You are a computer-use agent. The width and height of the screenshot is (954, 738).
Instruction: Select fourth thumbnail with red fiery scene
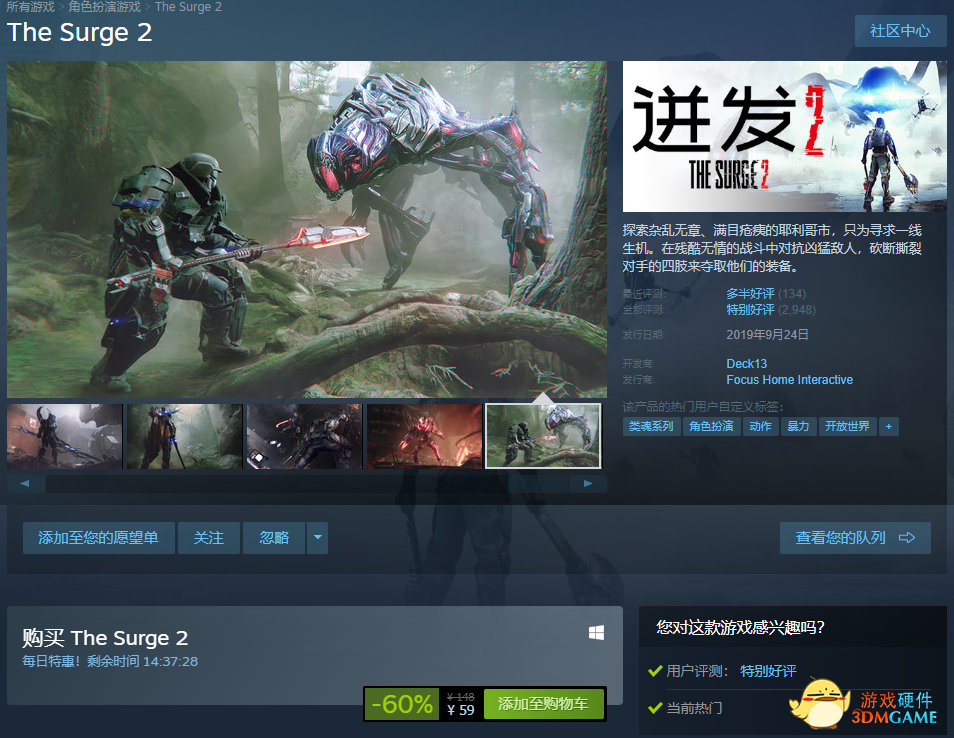[x=424, y=436]
